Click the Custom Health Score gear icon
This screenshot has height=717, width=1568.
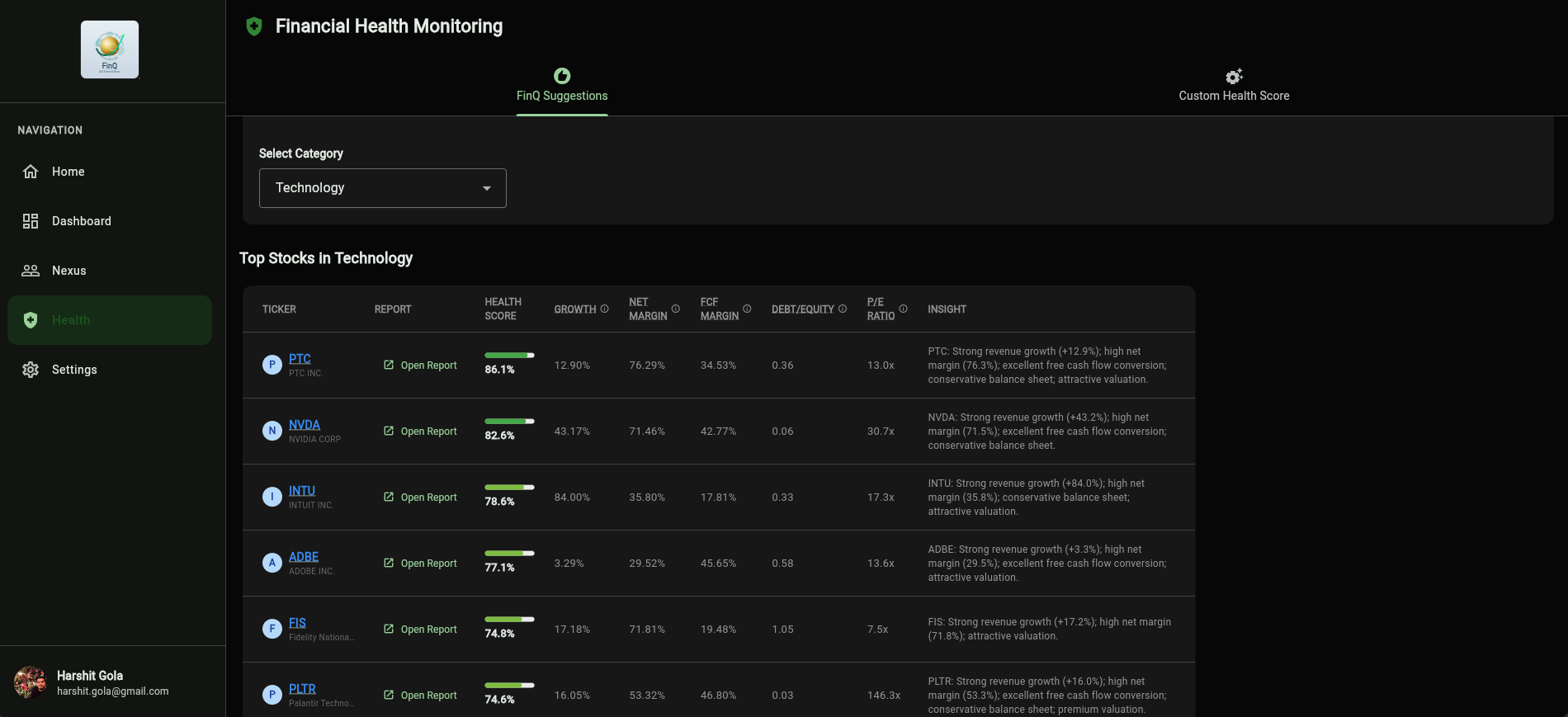tap(1234, 76)
